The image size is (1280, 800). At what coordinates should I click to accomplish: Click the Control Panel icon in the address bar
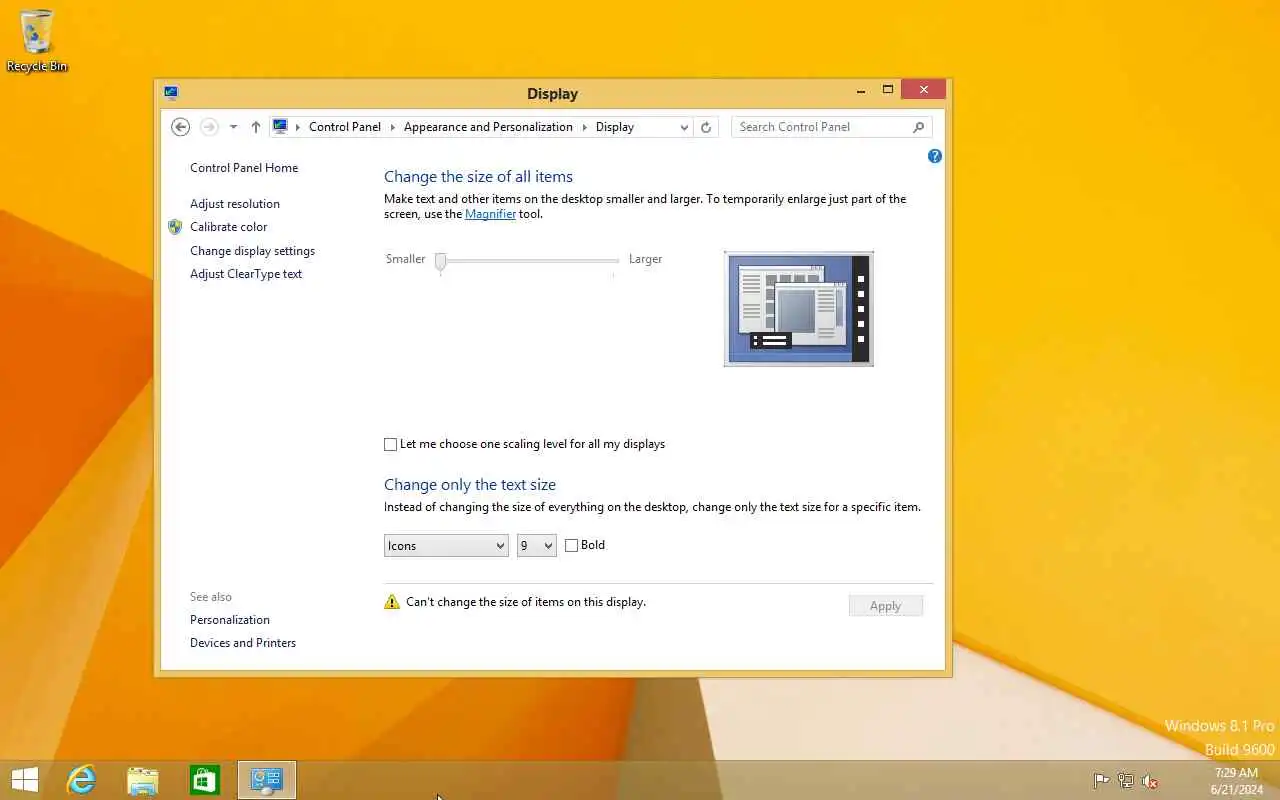point(281,127)
